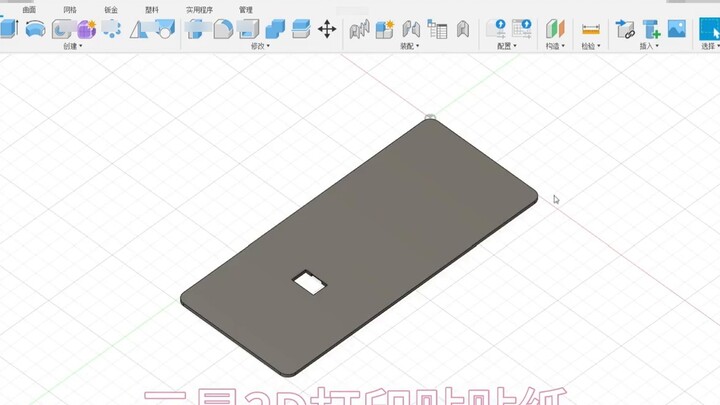Switch to the 实用程序 tab
Viewport: 720px width, 405px height.
199,10
